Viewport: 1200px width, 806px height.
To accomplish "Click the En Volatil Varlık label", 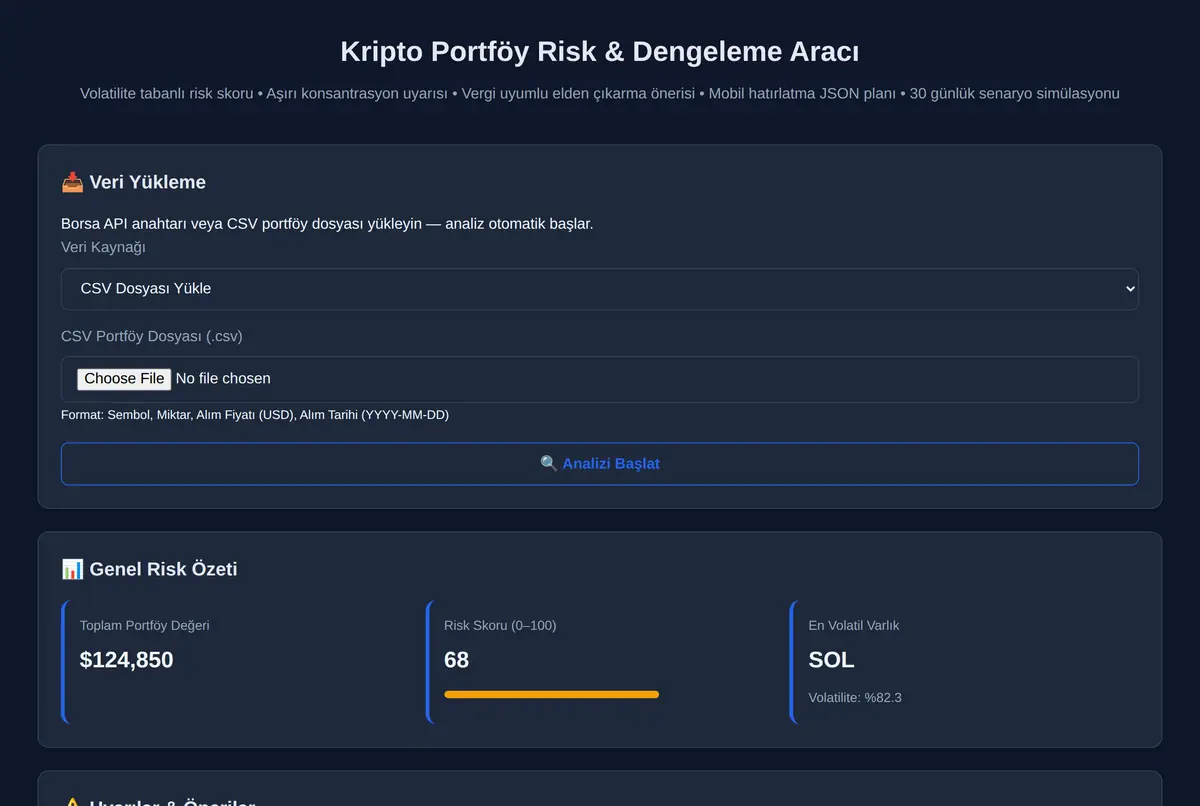I will tap(854, 625).
